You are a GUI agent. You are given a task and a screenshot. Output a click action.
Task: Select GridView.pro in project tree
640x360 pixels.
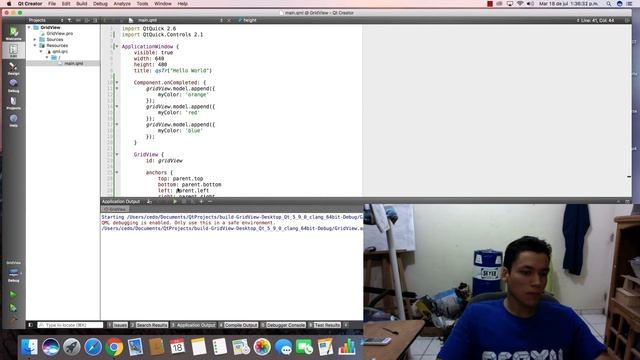click(60, 33)
